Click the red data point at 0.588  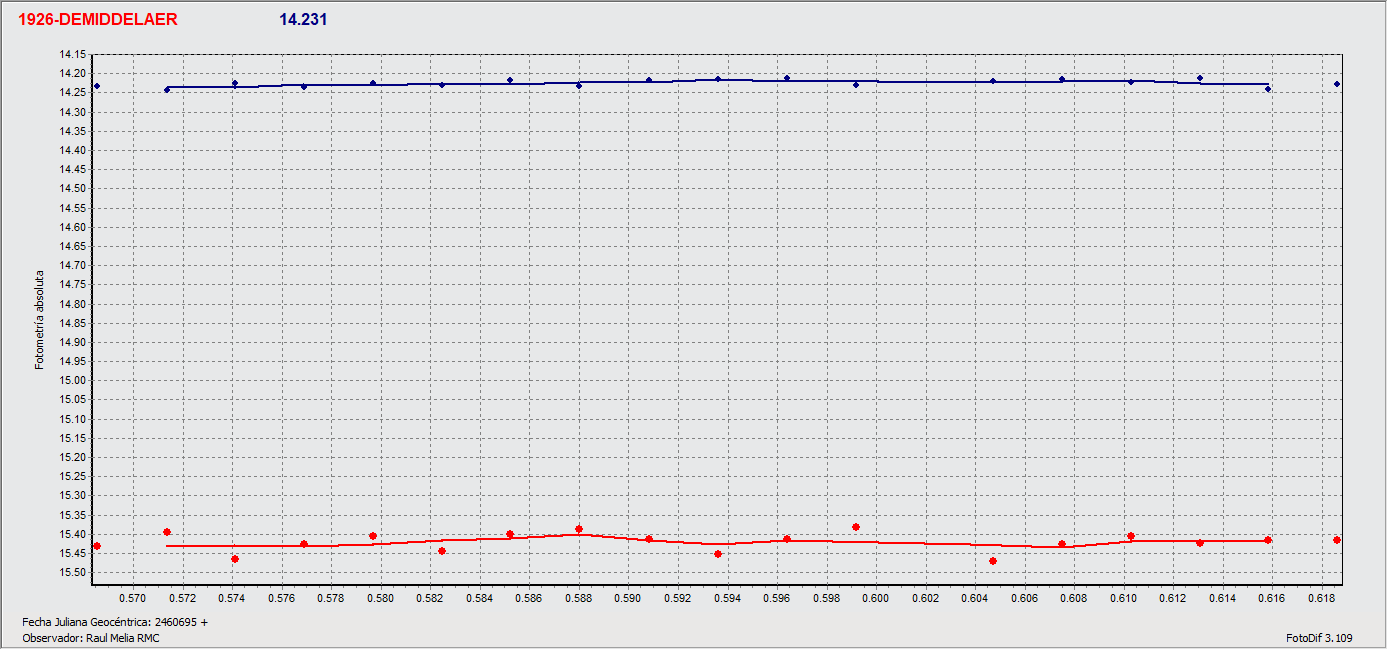[x=579, y=529]
